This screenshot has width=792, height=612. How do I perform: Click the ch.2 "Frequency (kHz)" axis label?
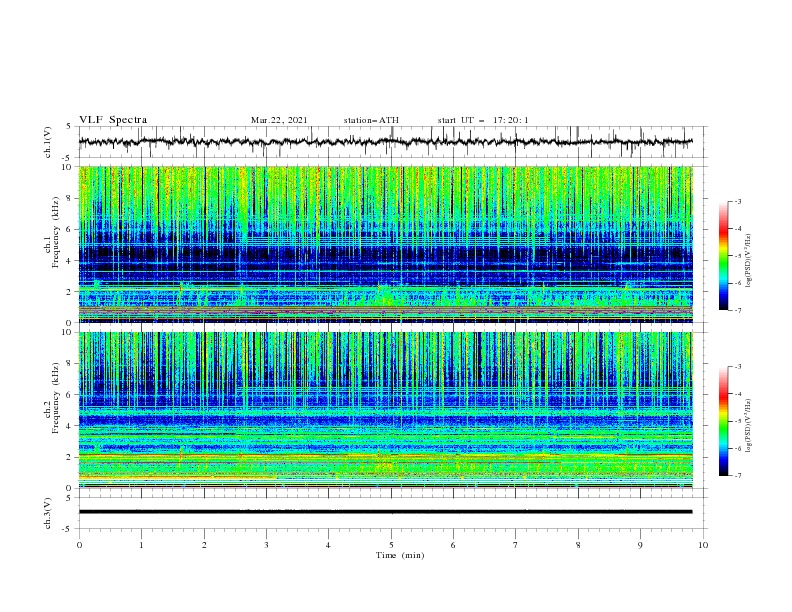pyautogui.click(x=56, y=397)
